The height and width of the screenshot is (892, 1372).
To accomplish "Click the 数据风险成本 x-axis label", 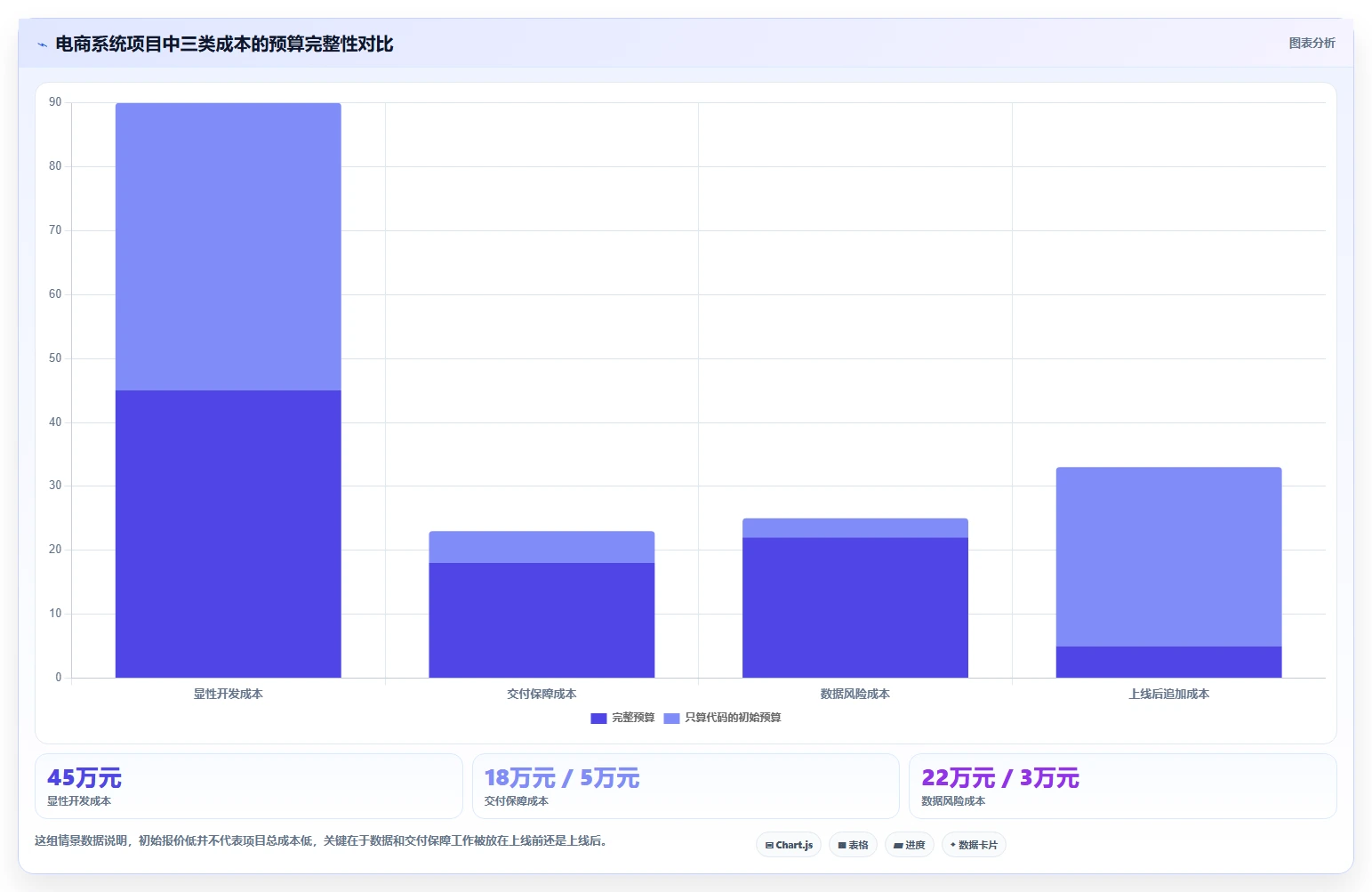I will [x=855, y=694].
